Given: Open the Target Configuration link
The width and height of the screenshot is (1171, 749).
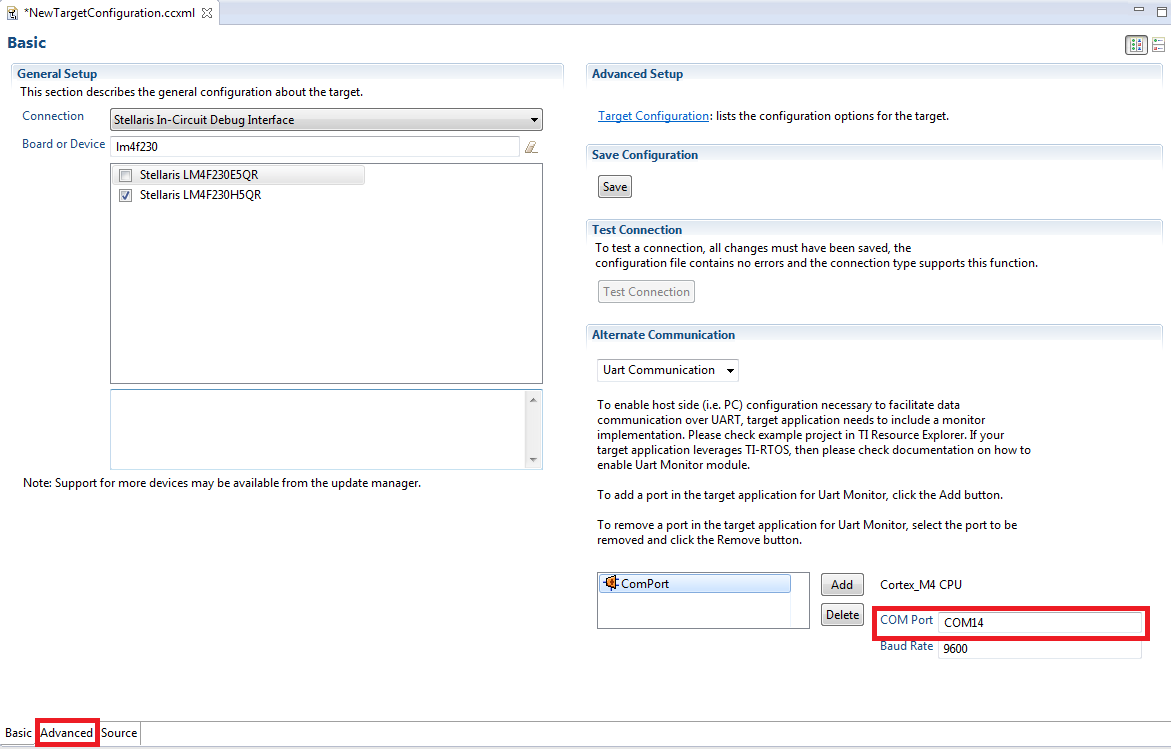Looking at the screenshot, I should [653, 116].
